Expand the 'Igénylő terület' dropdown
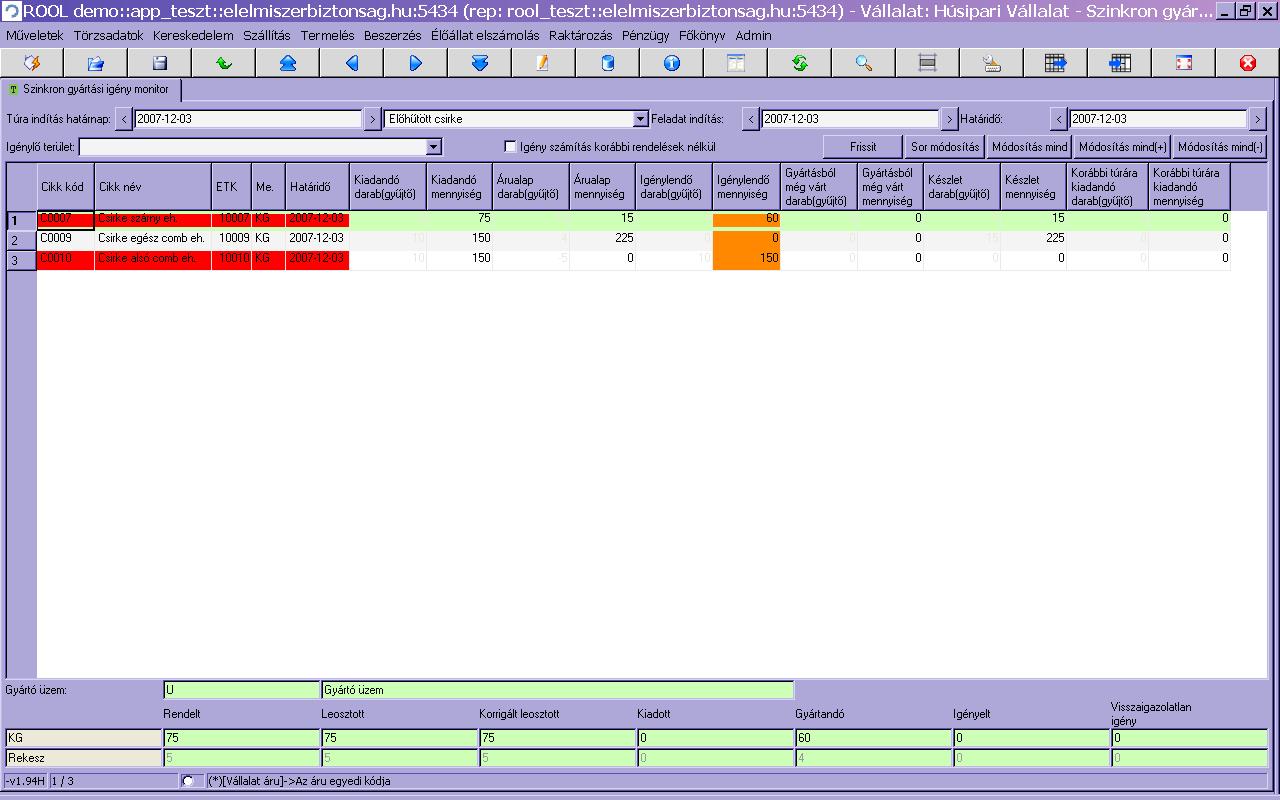This screenshot has width=1280, height=800. point(433,147)
